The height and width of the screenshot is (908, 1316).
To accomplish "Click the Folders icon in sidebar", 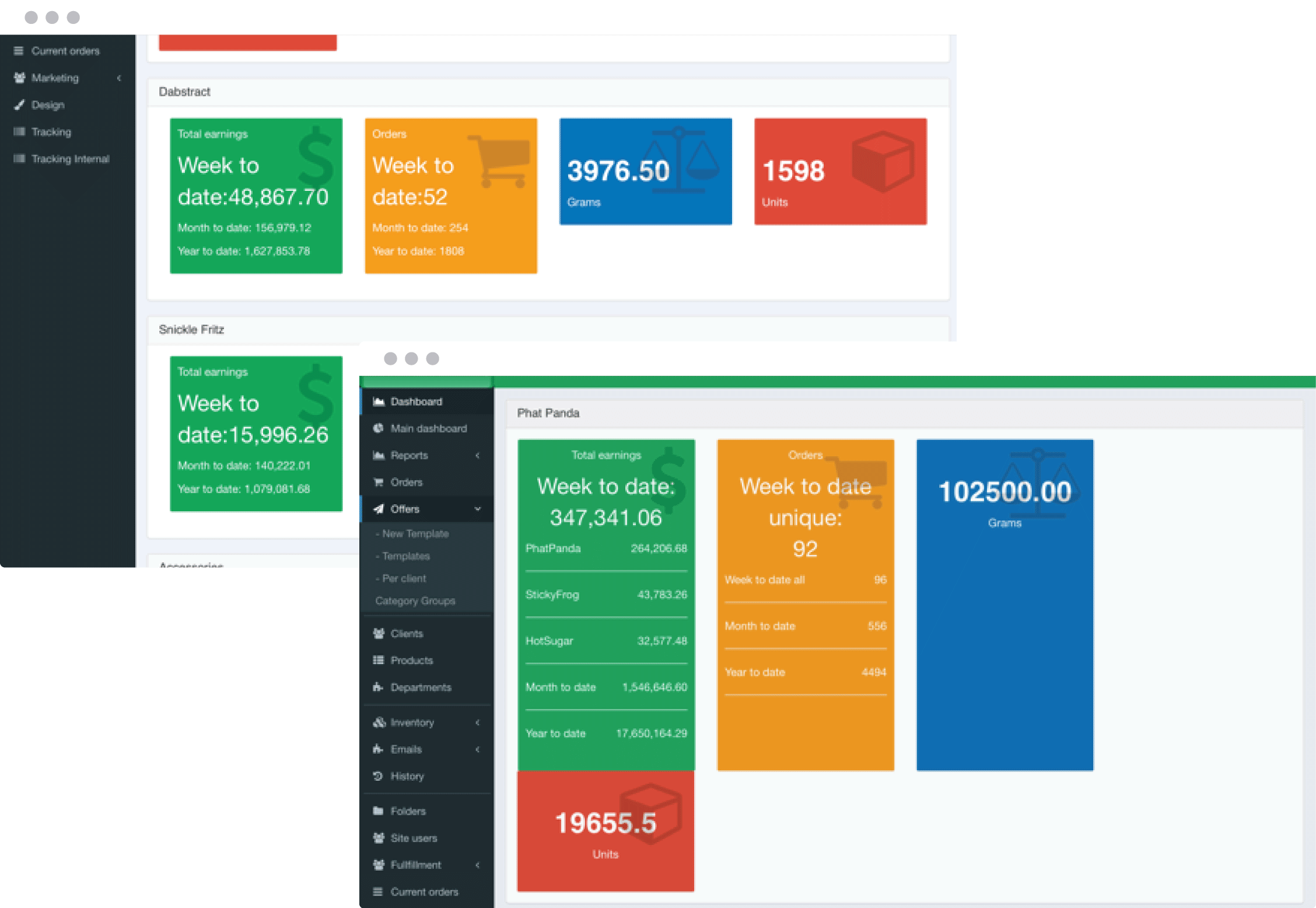I will 378,811.
